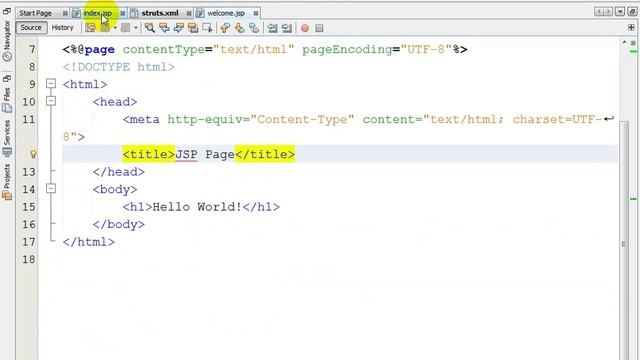This screenshot has height=360, width=640.
Task: Click the navigate Back toolbar icon
Action: click(105, 28)
